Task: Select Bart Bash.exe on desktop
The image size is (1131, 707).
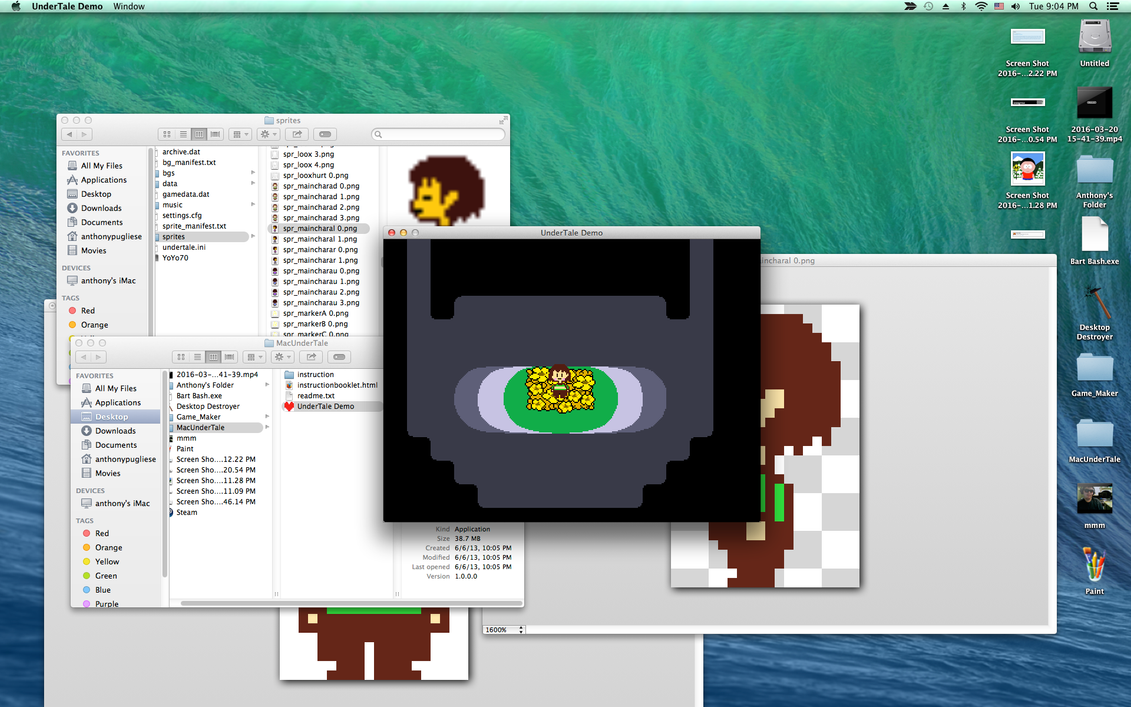Action: 1094,235
